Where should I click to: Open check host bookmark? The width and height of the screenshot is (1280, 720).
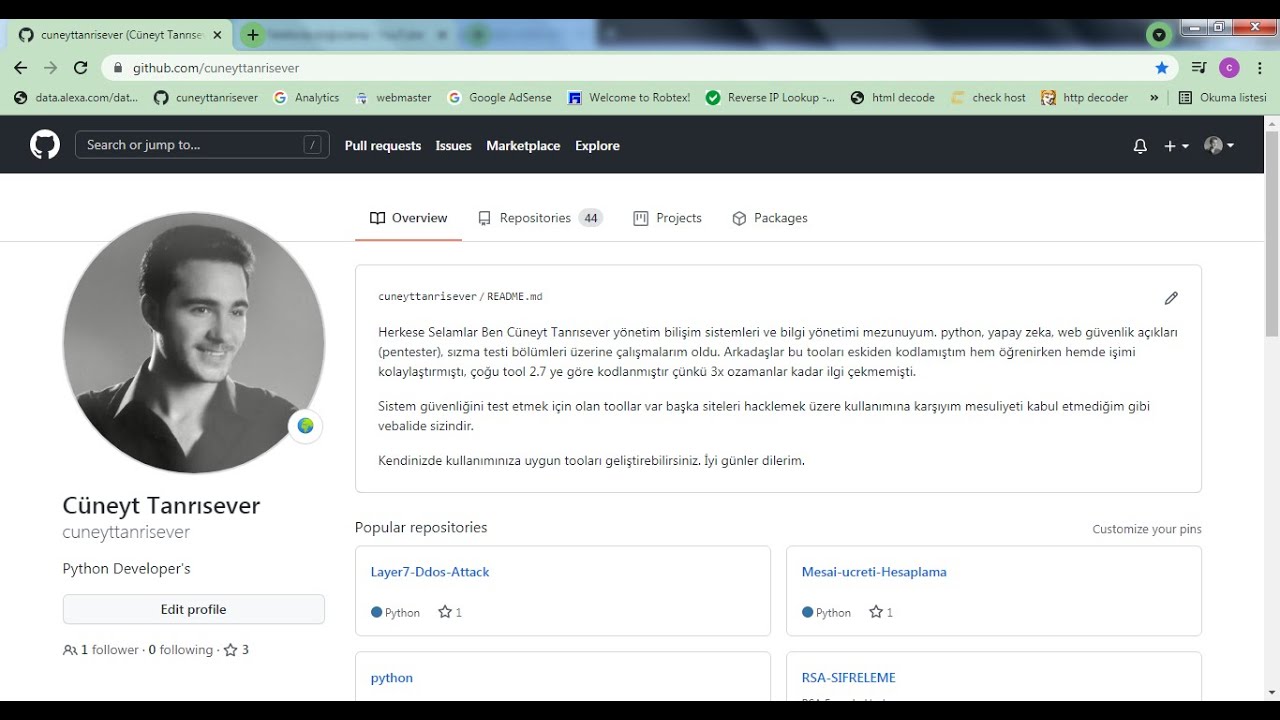[x=988, y=98]
